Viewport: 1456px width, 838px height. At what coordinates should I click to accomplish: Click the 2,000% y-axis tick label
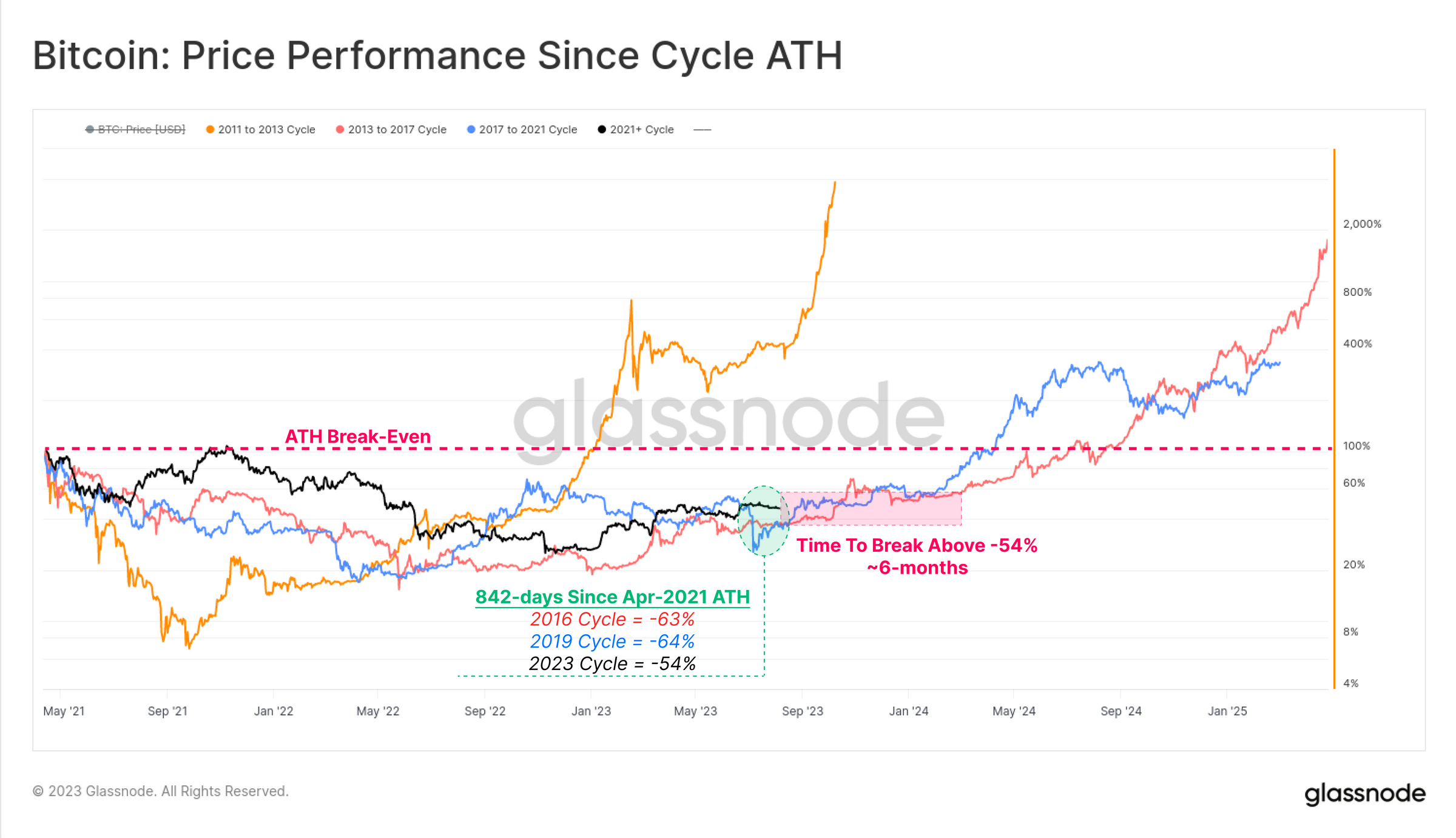(1362, 224)
